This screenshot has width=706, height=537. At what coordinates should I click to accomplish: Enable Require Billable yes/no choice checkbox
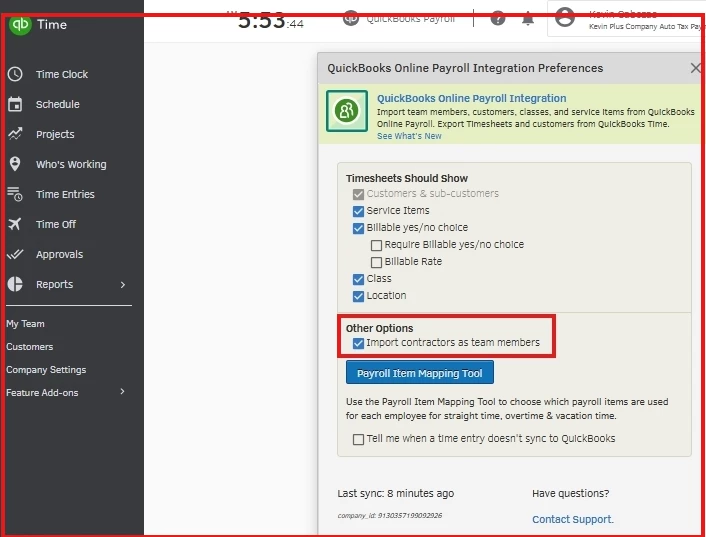[x=376, y=245]
